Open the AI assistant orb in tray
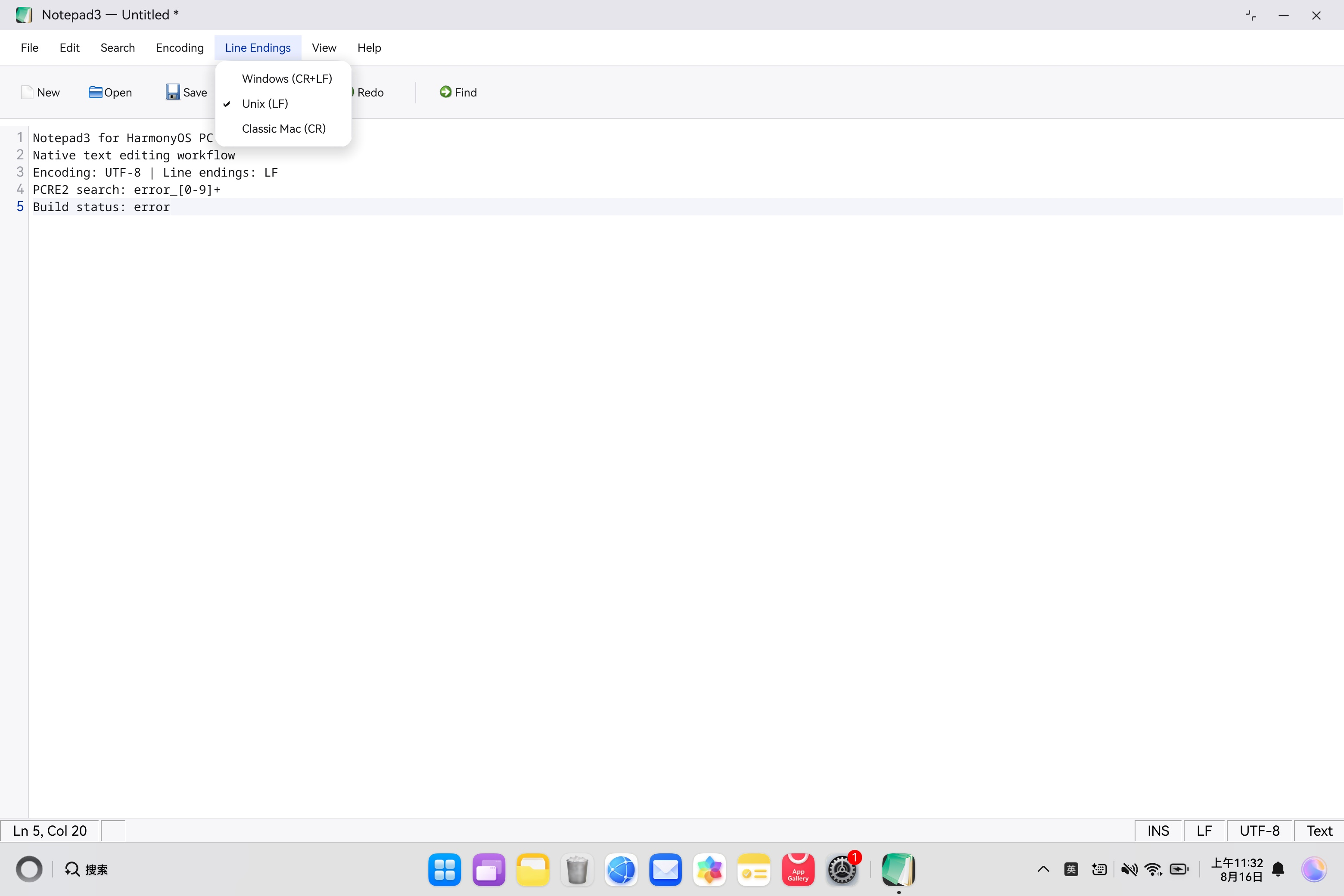The width and height of the screenshot is (1344, 896). tap(1314, 870)
